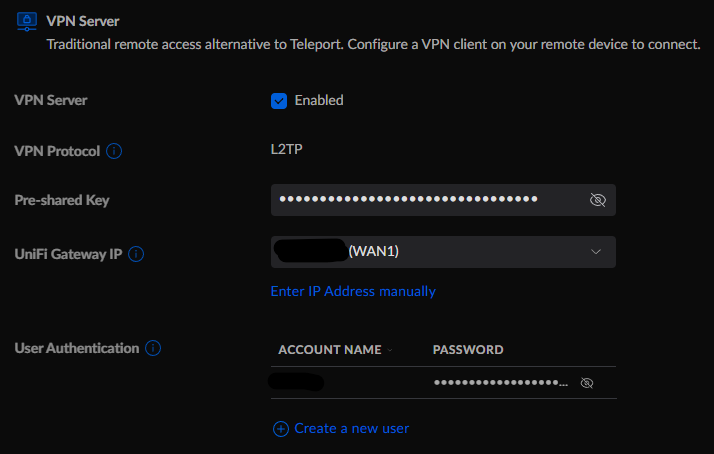
Task: Open the UniFi Gateway IP (WAN1) combo box
Action: (443, 252)
